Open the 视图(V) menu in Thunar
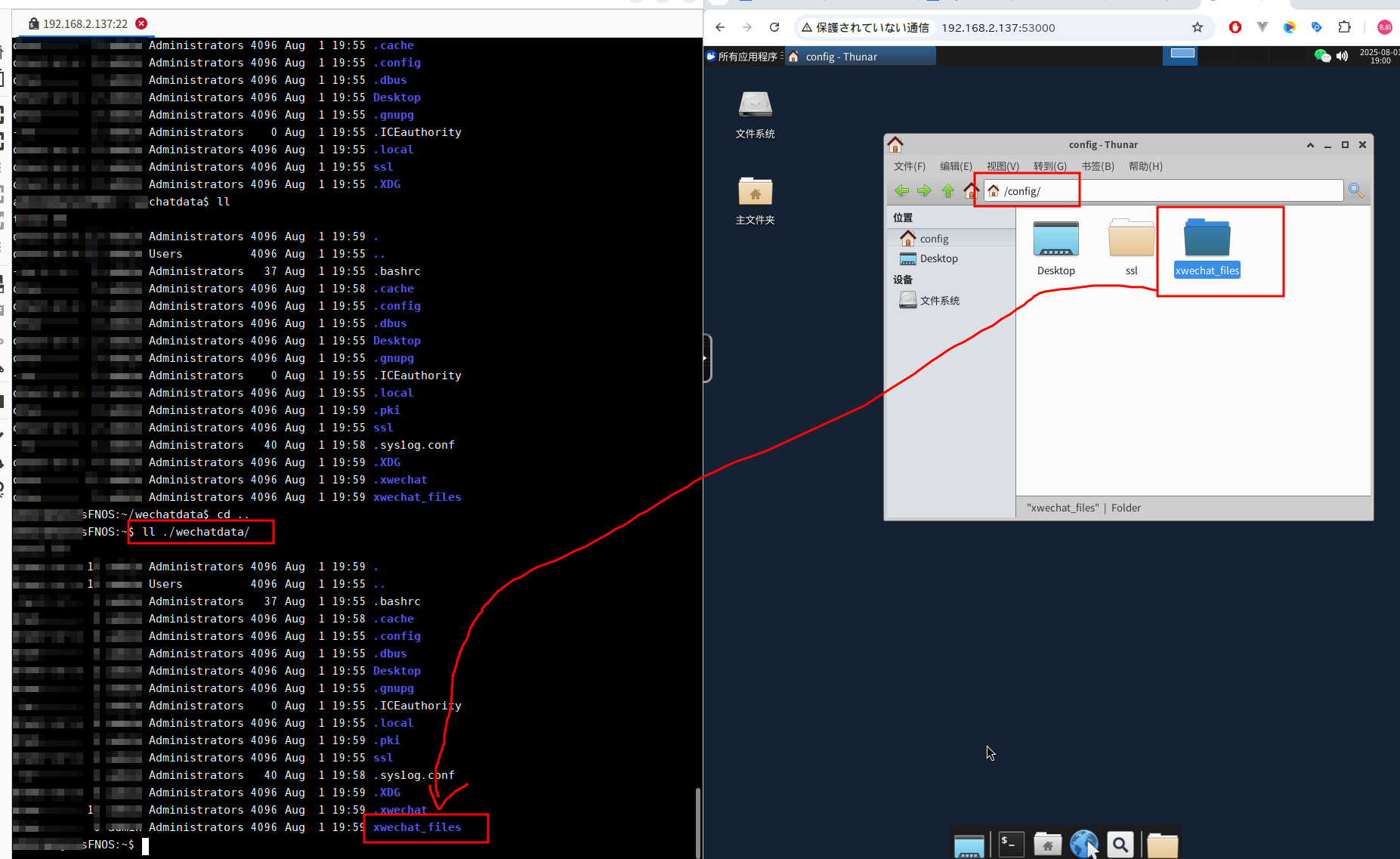Image resolution: width=1400 pixels, height=859 pixels. (x=1002, y=166)
